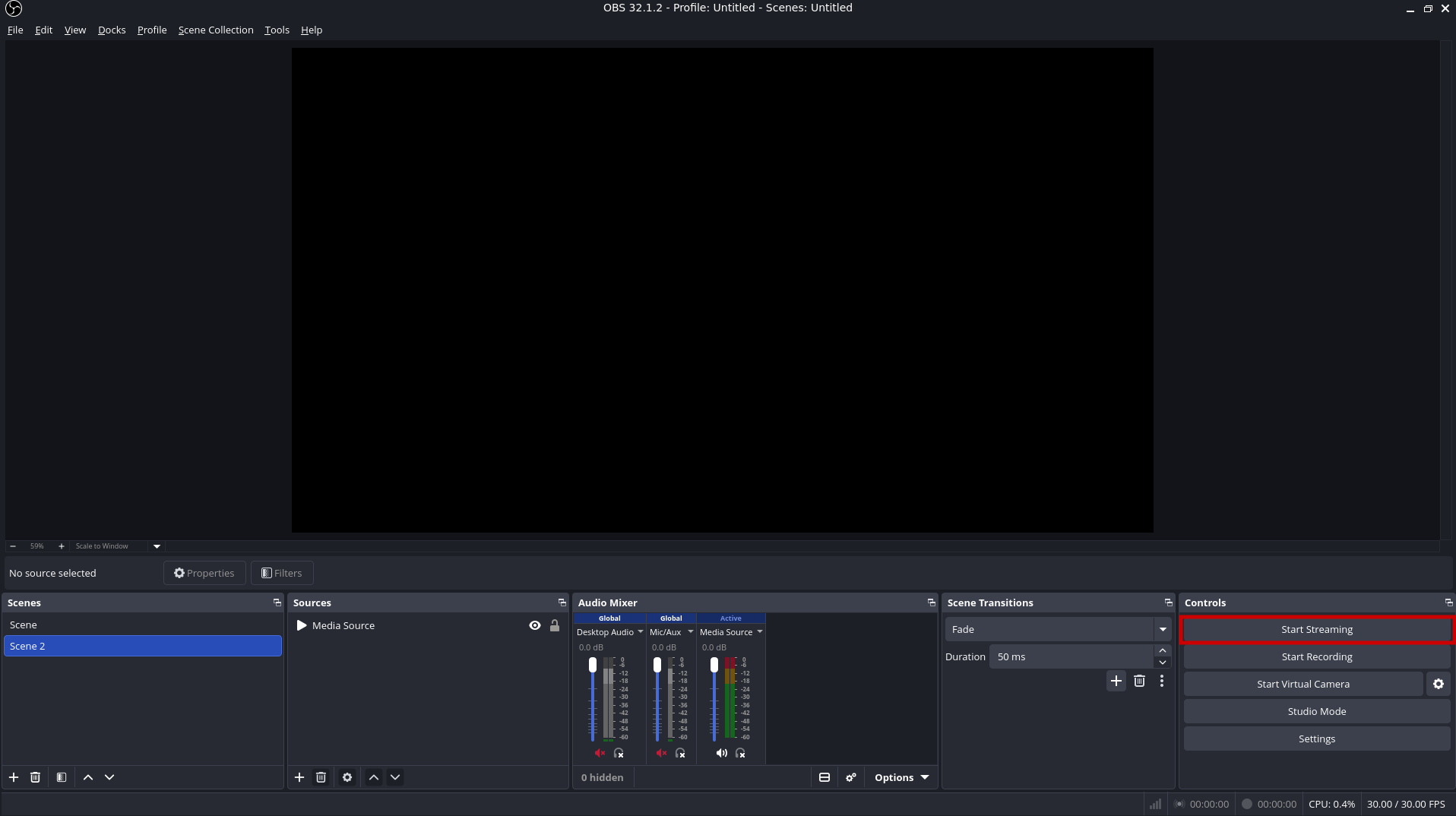Unmute Mic/Aux speaker icon
The width and height of the screenshot is (1456, 816).
(x=661, y=753)
